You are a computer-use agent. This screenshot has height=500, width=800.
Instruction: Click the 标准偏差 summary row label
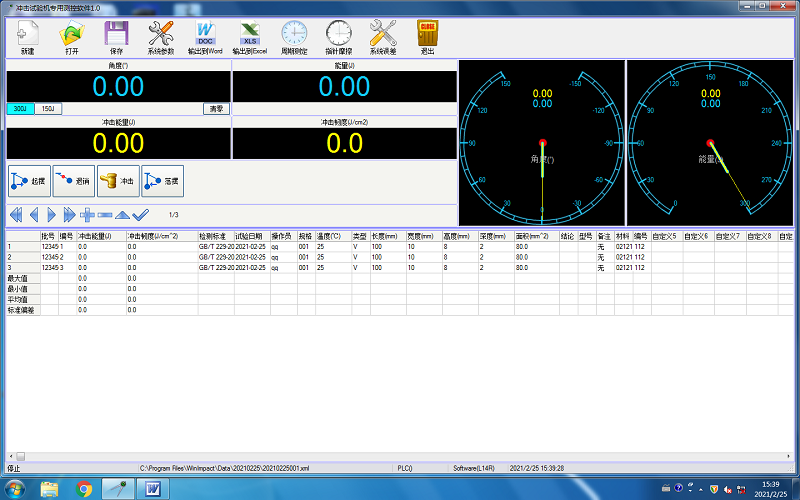(x=23, y=310)
